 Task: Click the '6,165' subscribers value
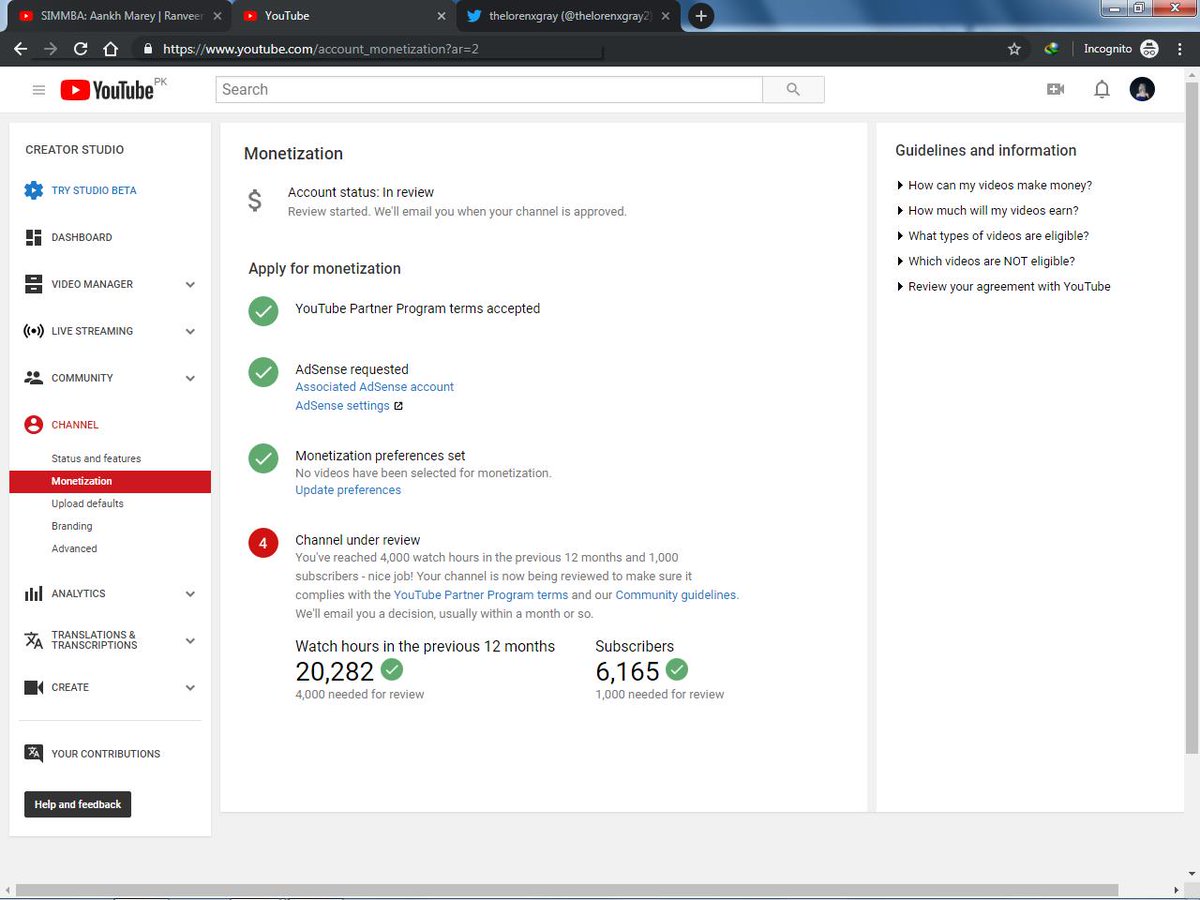point(627,671)
